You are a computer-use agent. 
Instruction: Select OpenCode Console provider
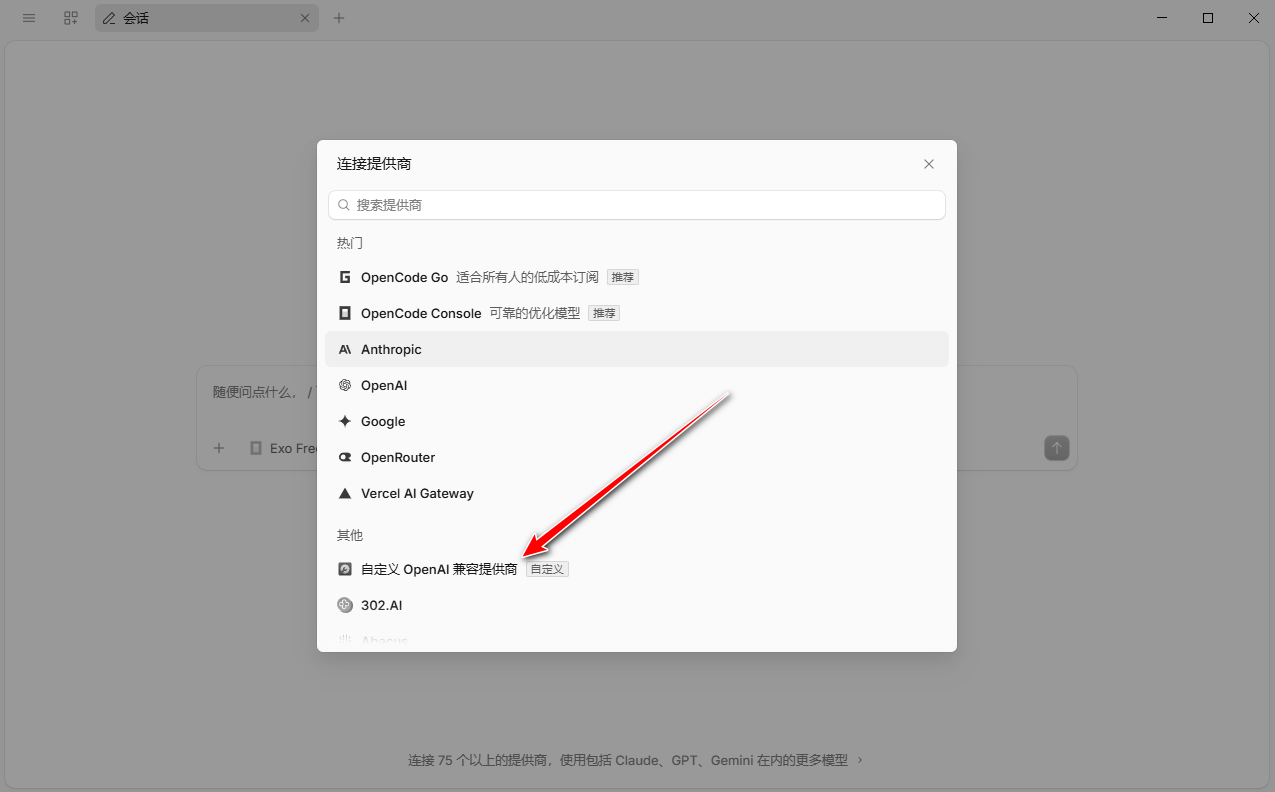(x=637, y=313)
